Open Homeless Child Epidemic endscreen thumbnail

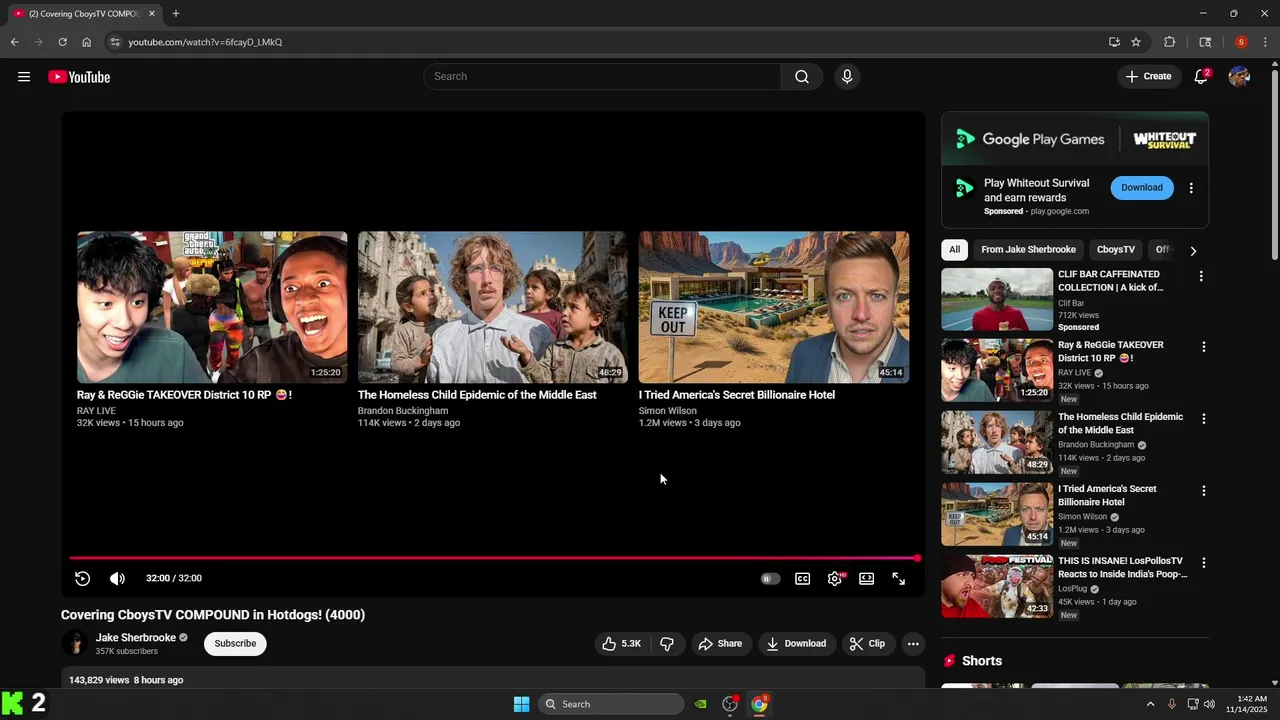coord(493,307)
